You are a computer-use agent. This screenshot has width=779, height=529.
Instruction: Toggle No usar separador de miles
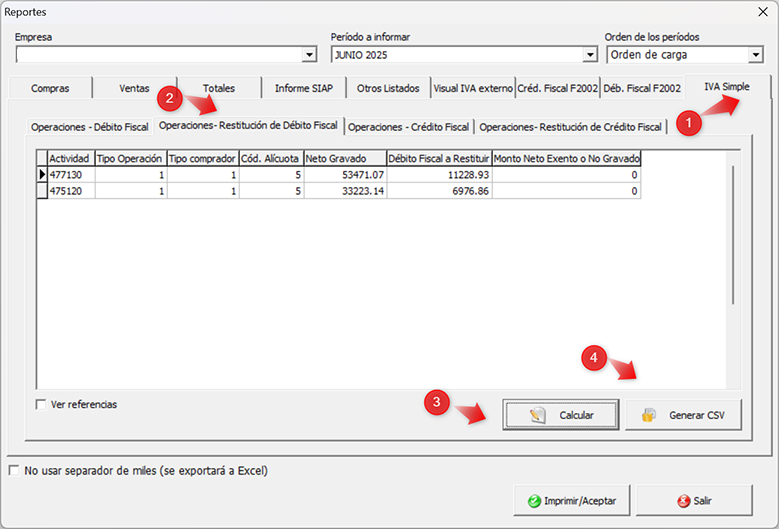click(x=13, y=470)
